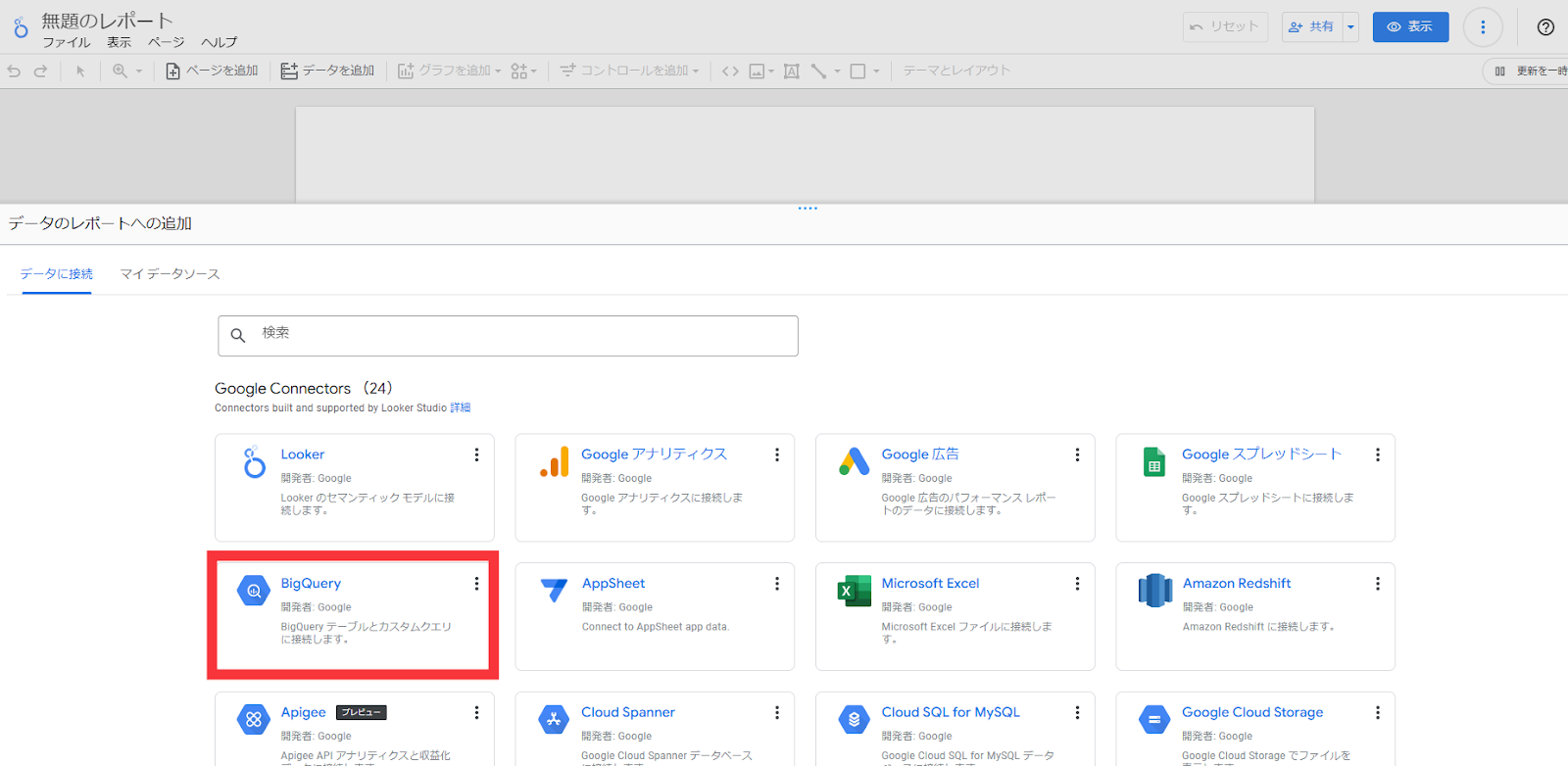Expand the shape tool dropdown arrow
Image resolution: width=1568 pixels, height=766 pixels.
(x=876, y=71)
